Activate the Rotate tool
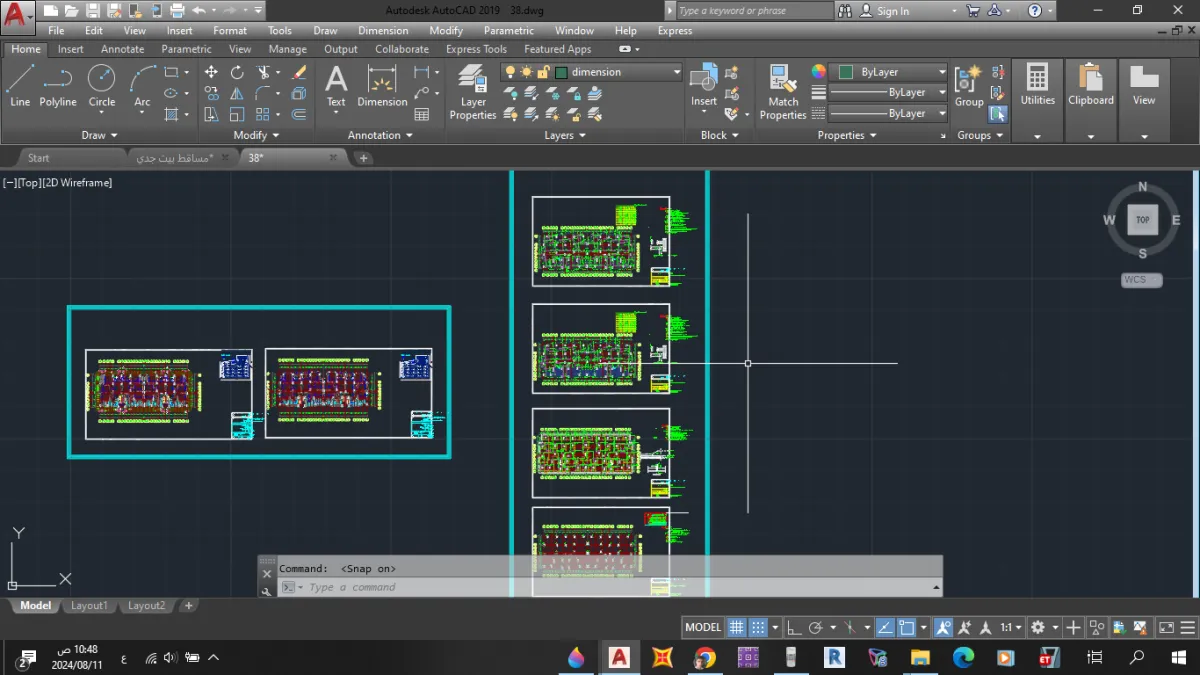 237,71
